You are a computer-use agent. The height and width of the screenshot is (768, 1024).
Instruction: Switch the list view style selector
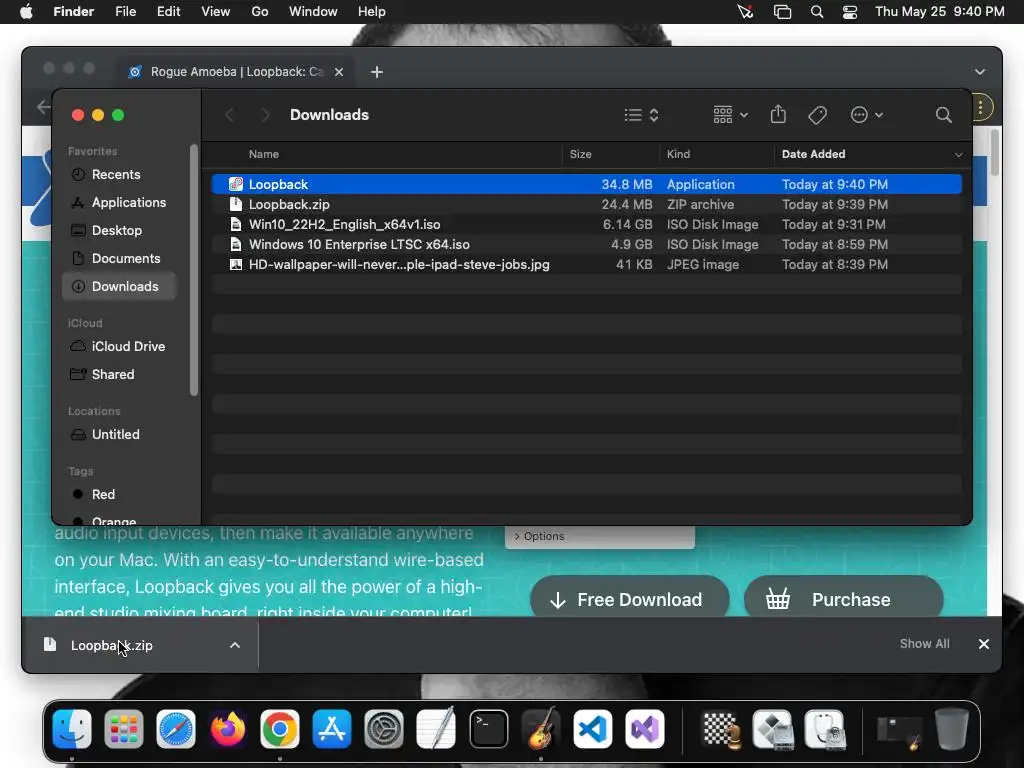pos(641,116)
